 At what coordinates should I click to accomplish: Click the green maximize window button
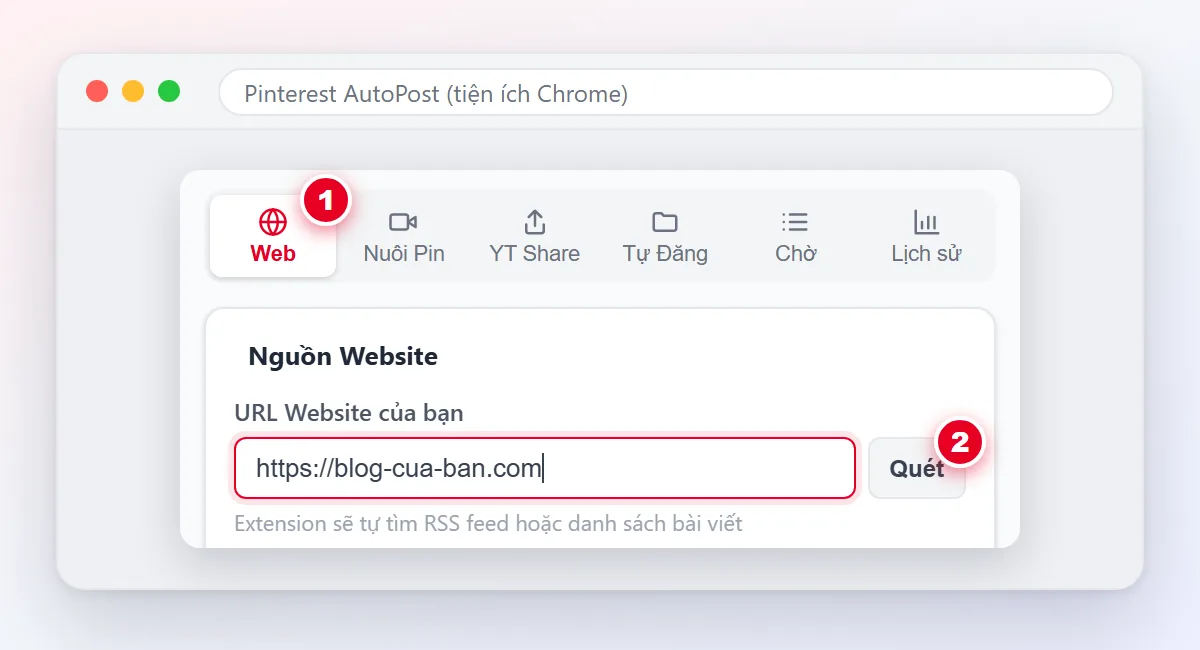(169, 91)
